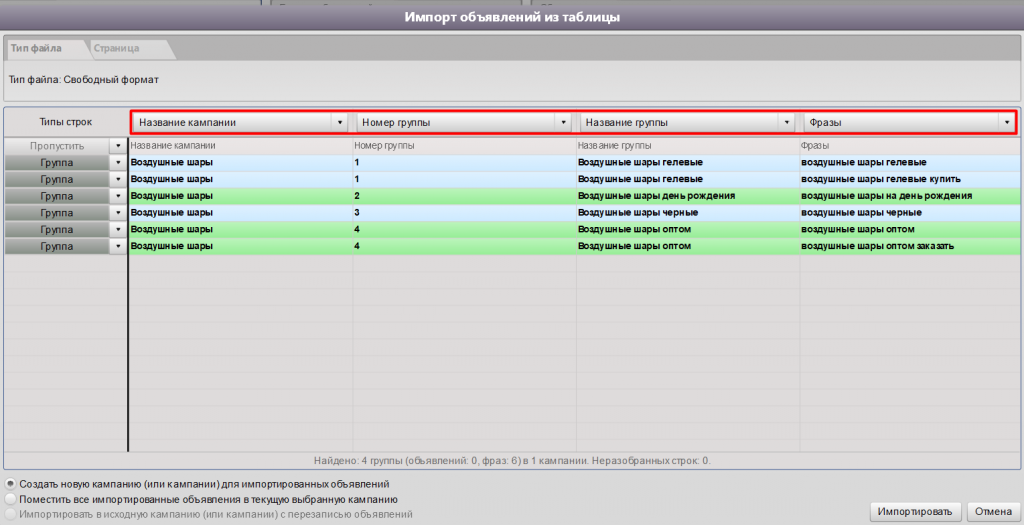The width and height of the screenshot is (1024, 525).
Task: Switch to the 'Тип файла' tab
Action: click(37, 48)
